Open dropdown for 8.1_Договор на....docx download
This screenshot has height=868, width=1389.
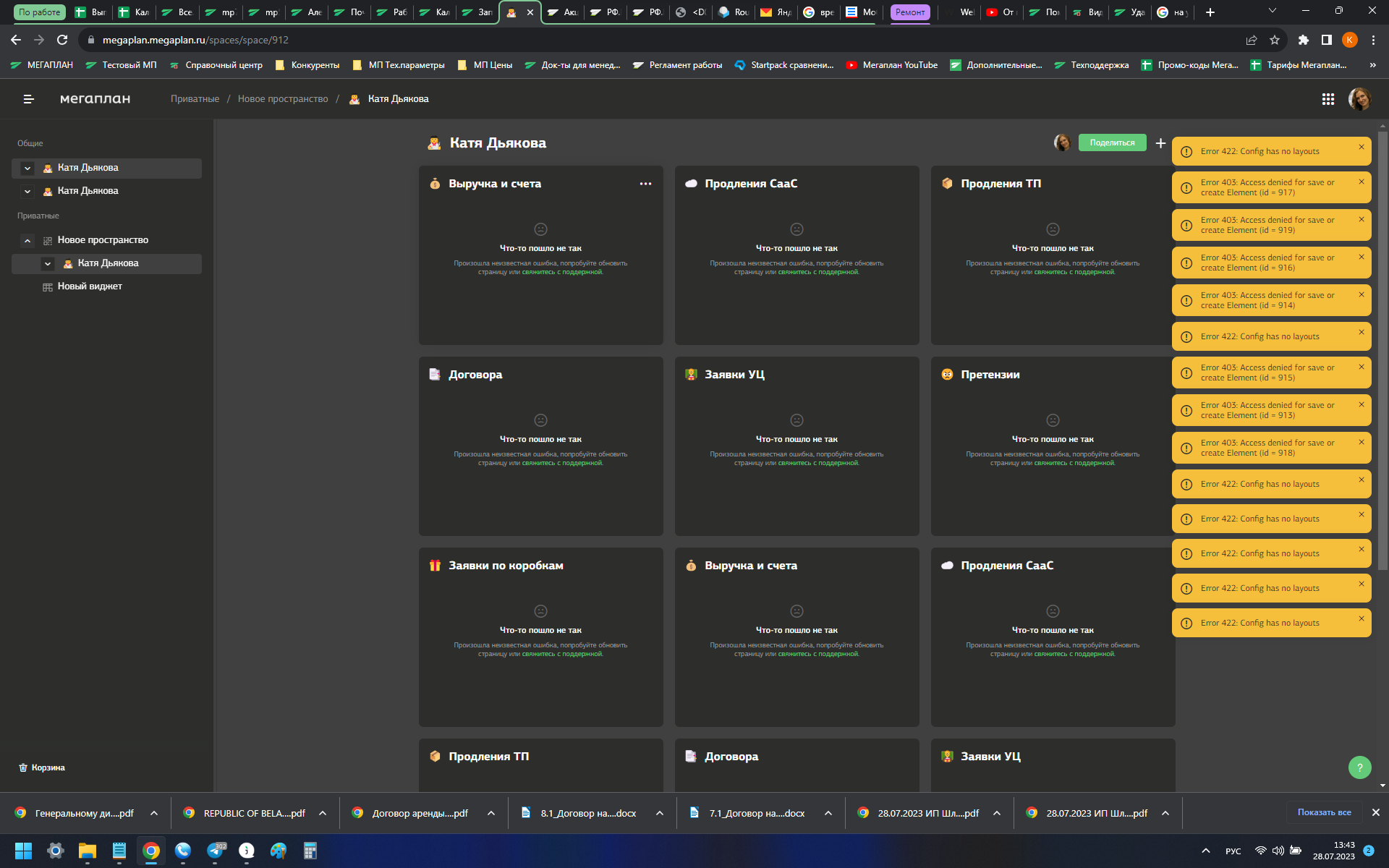tap(660, 813)
